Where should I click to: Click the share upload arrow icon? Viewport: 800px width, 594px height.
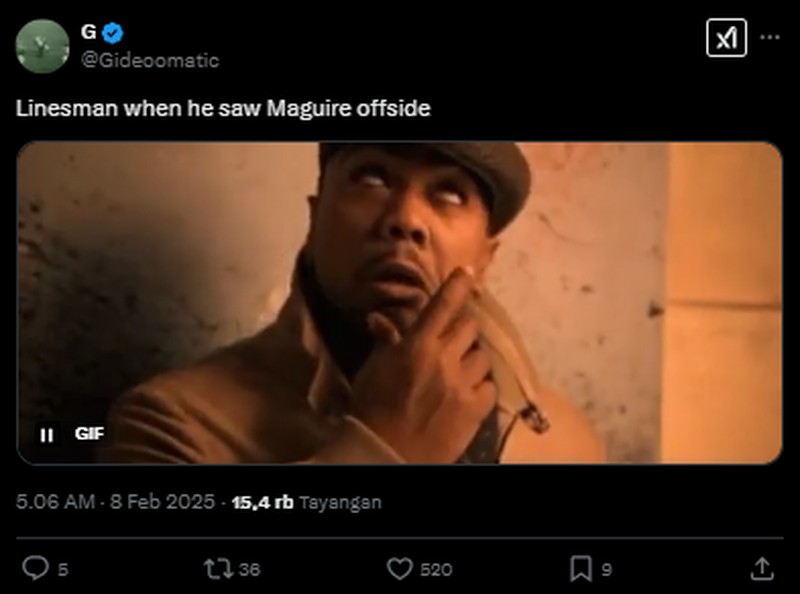(761, 569)
